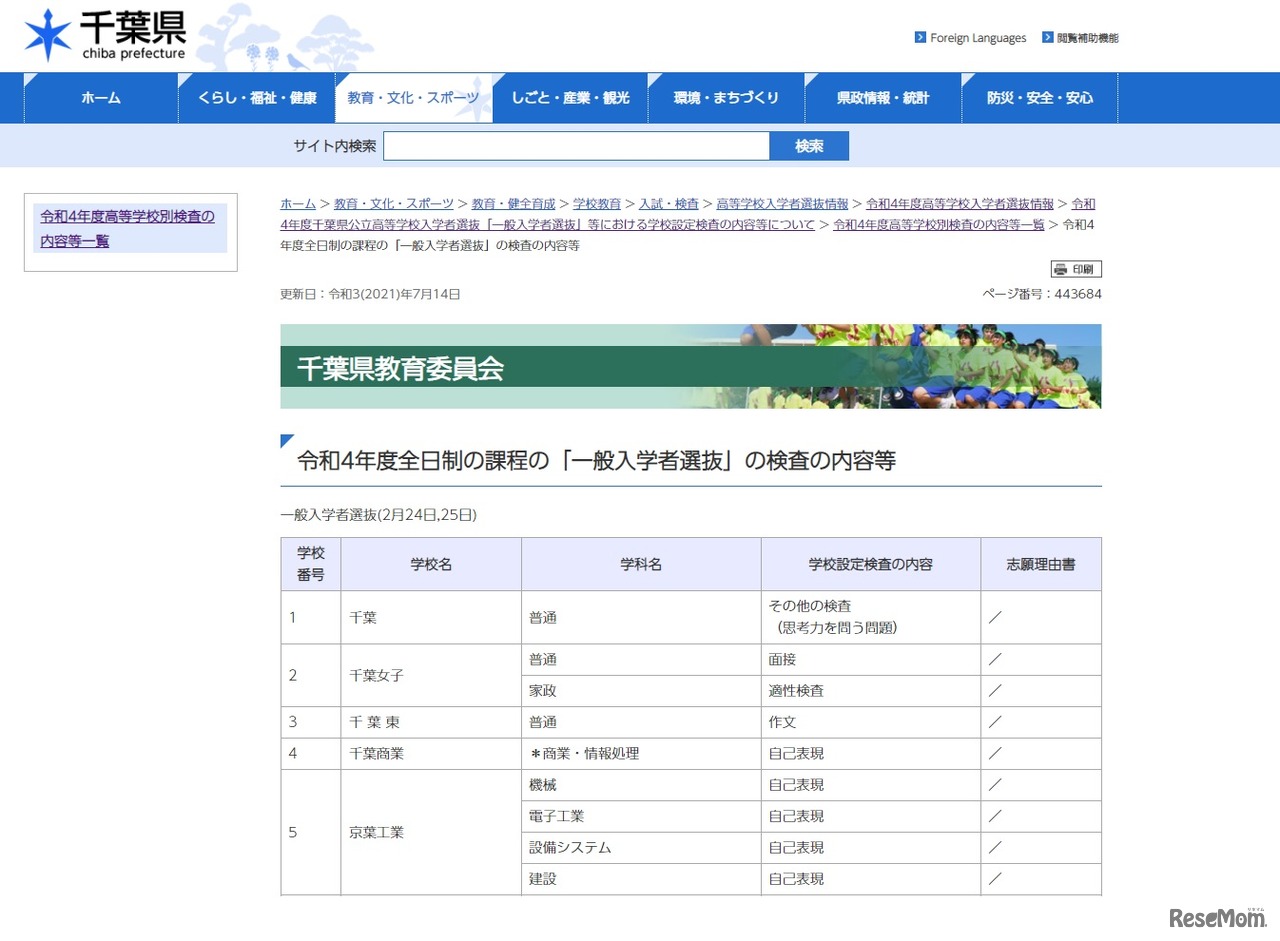1280x941 pixels.
Task: Click inside the サイト内検索 search field
Action: (x=576, y=145)
